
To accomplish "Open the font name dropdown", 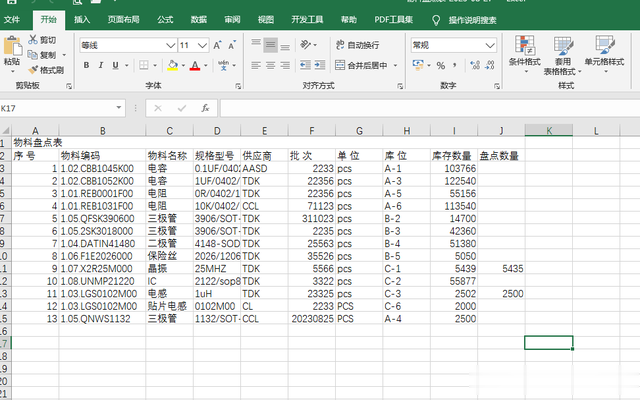I will pyautogui.click(x=171, y=45).
